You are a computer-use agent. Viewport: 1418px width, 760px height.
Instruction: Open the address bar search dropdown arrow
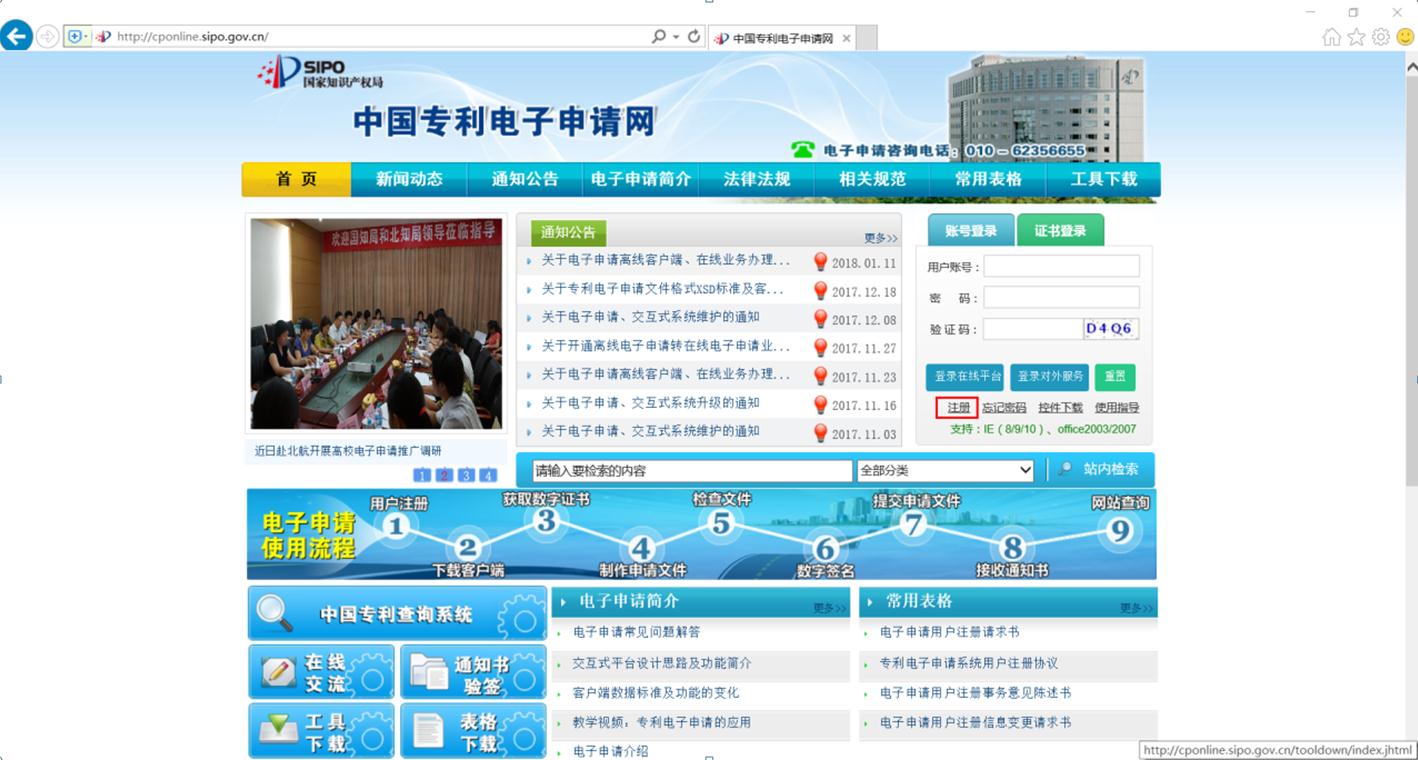tap(676, 37)
